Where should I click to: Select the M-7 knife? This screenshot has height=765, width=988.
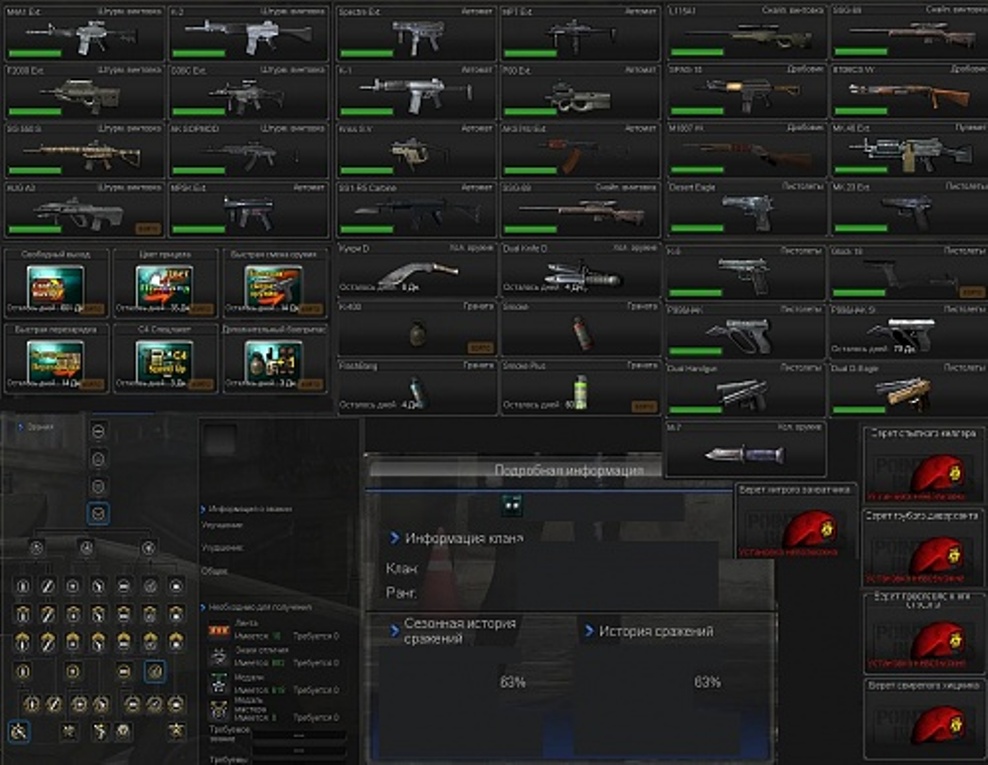pos(746,449)
